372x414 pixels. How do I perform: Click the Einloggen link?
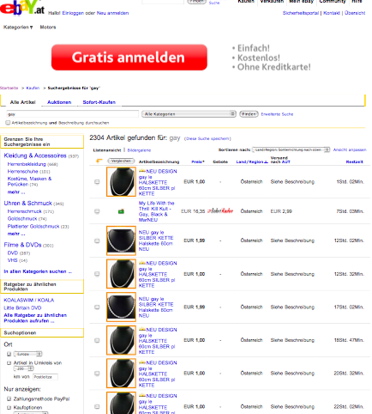coord(73,13)
